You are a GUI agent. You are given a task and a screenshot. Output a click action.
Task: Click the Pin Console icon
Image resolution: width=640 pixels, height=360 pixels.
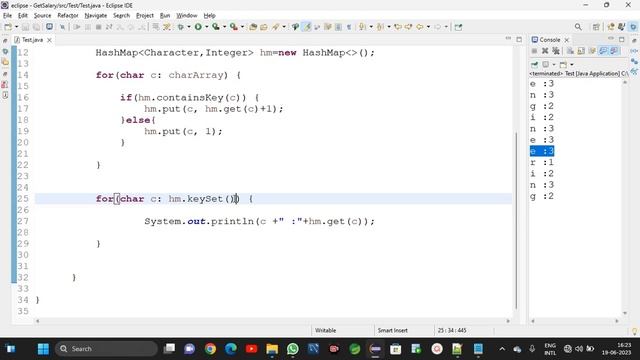534,64
